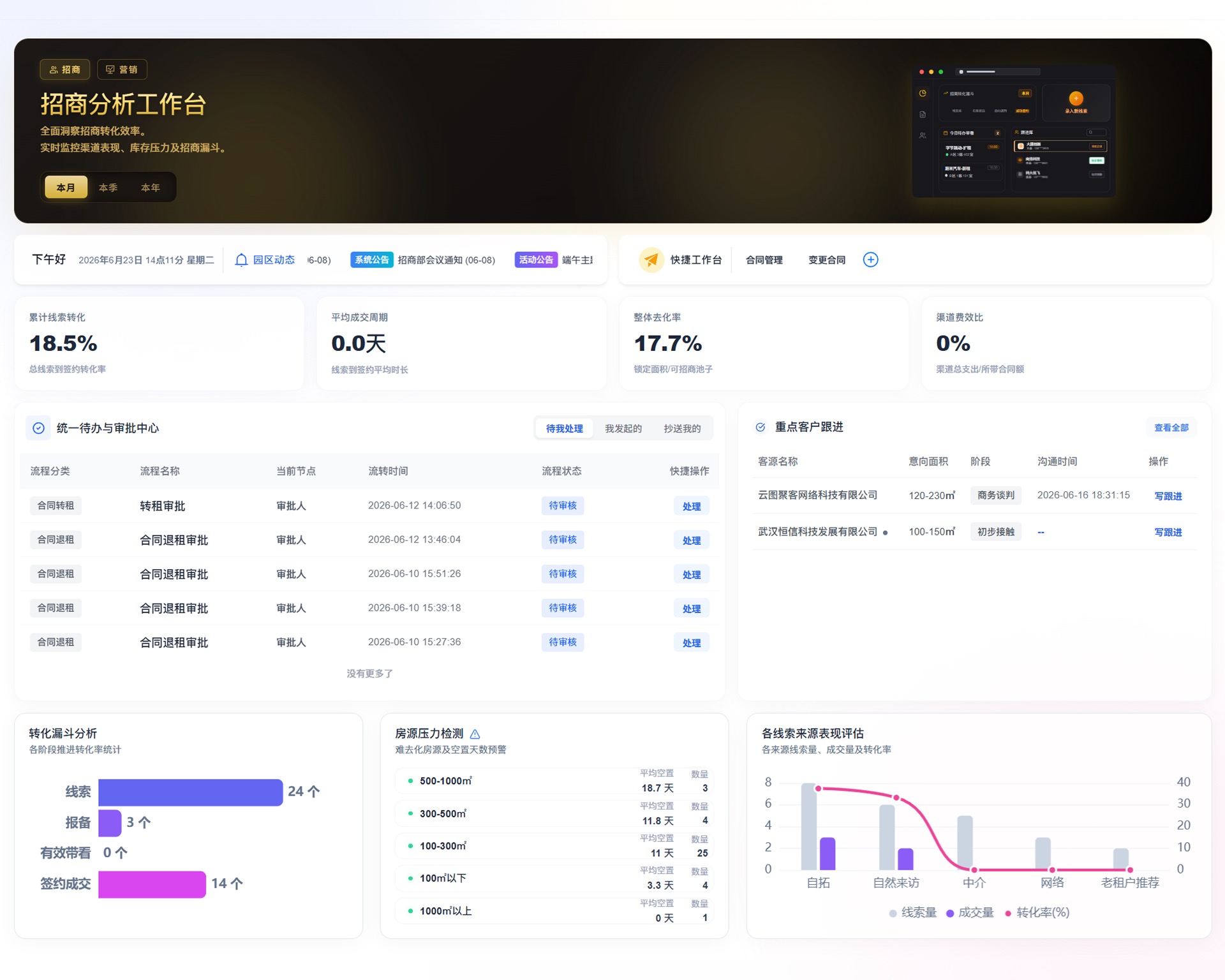Toggle 转化率(%) legend in chart

point(1037,913)
